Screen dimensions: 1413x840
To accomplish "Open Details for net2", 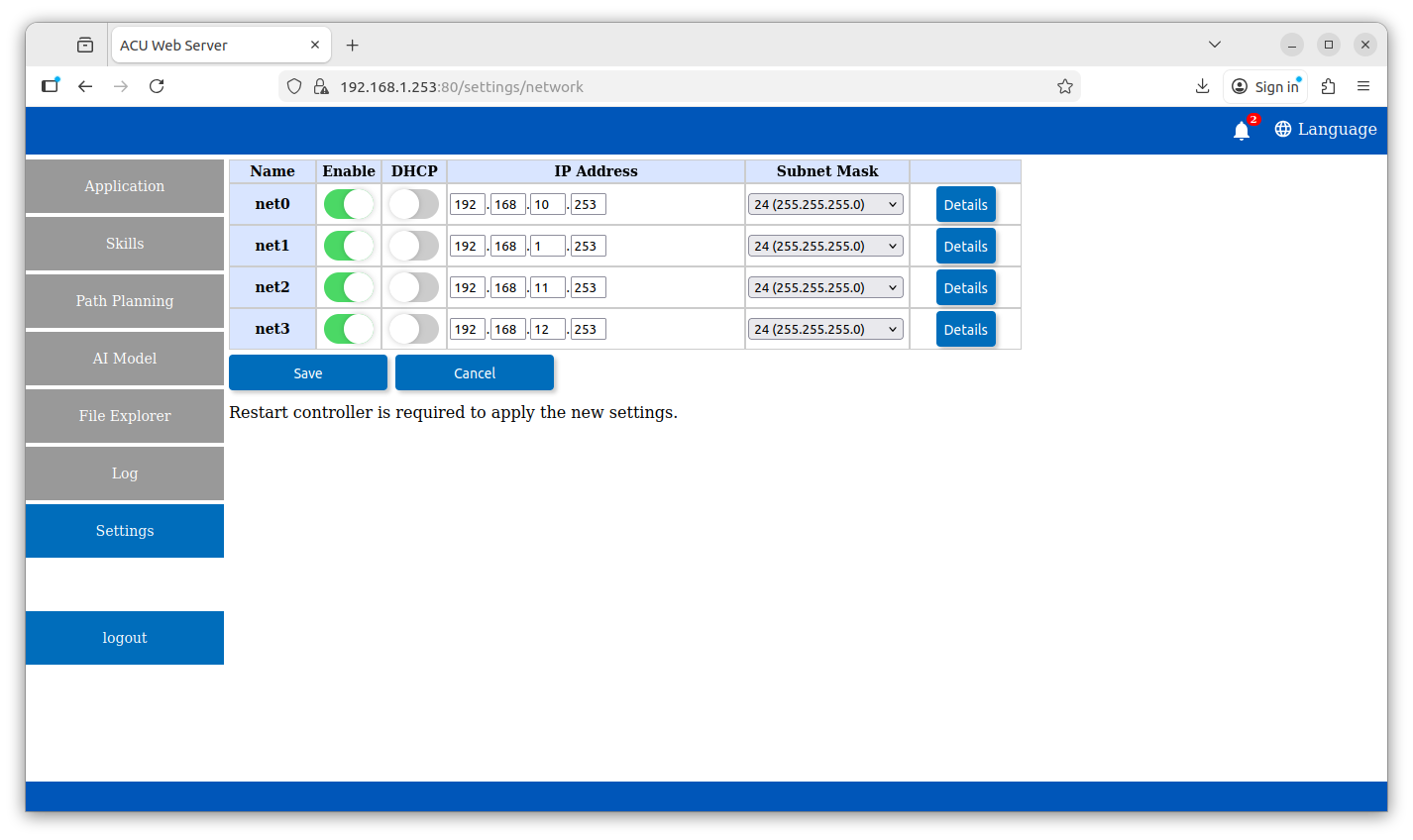I will click(x=966, y=287).
